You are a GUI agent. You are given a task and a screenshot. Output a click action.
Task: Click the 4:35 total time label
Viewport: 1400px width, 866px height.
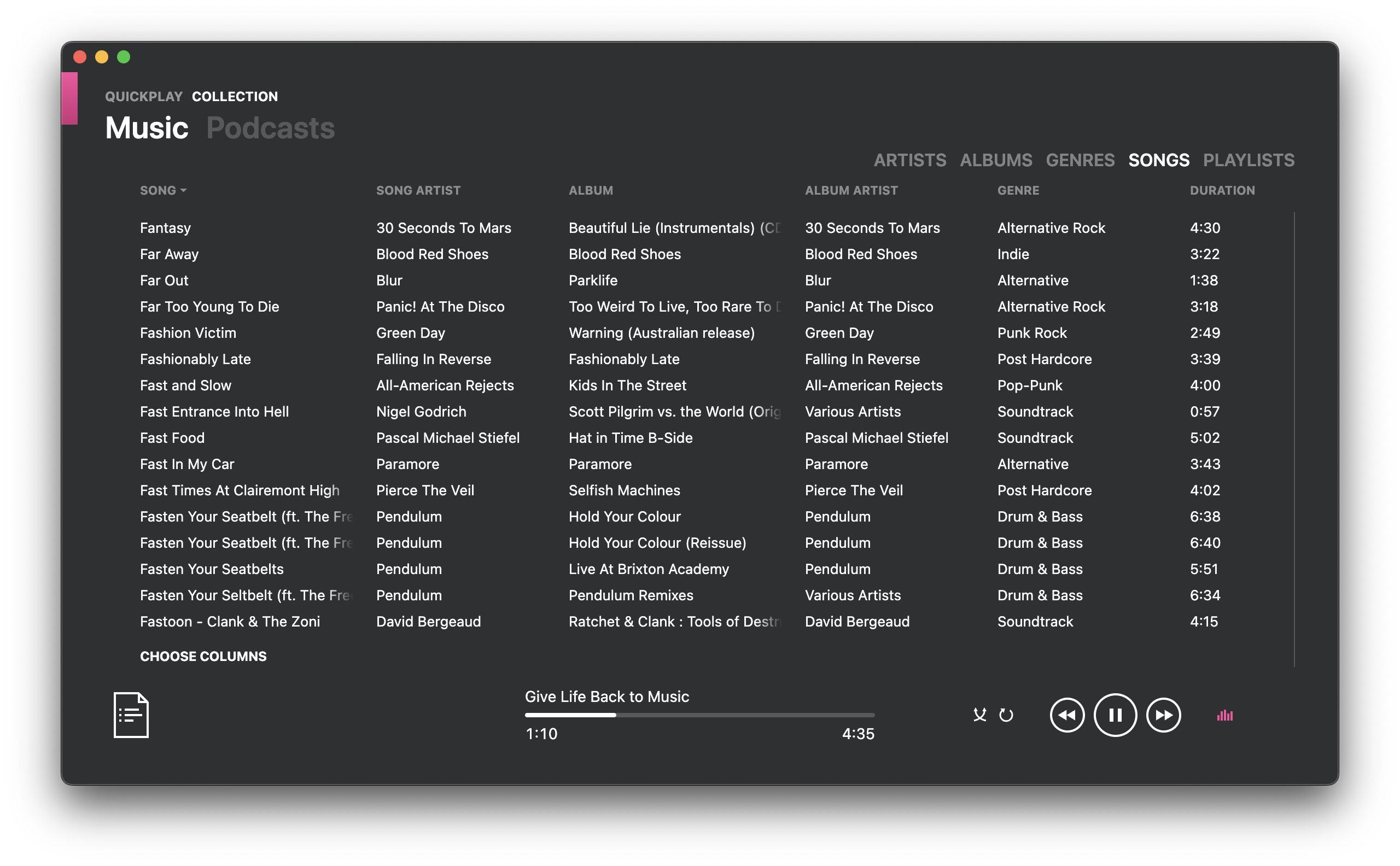[x=857, y=734]
